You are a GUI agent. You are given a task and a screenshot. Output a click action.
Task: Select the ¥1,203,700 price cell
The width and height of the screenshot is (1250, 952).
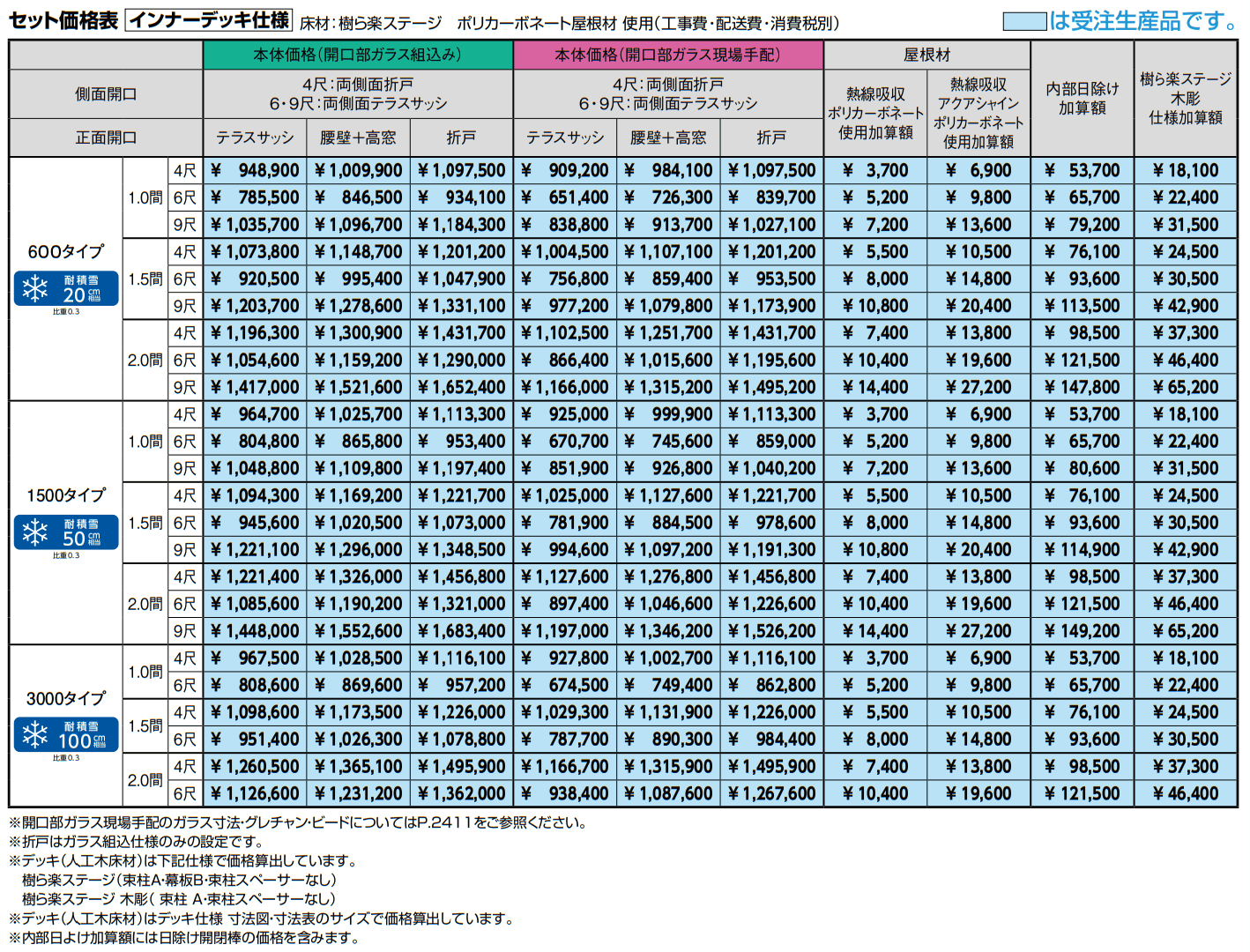point(255,306)
